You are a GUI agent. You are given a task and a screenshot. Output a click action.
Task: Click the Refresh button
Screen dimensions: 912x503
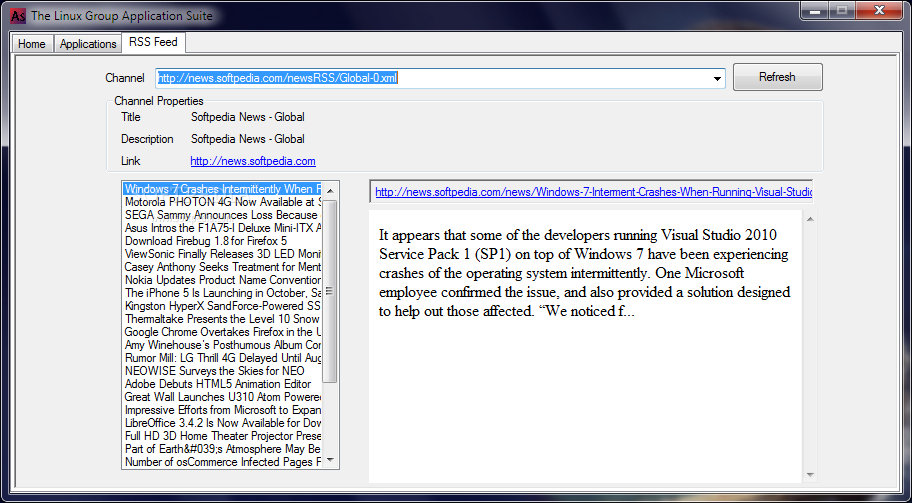777,77
